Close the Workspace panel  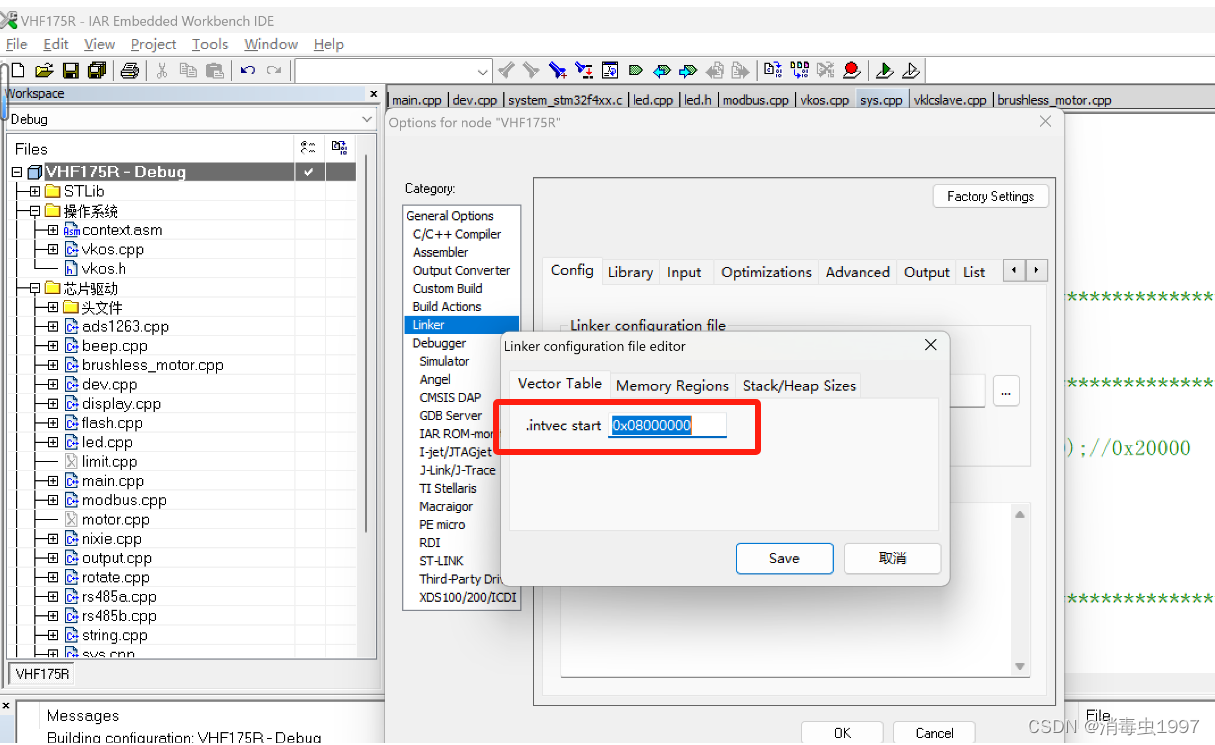[374, 94]
